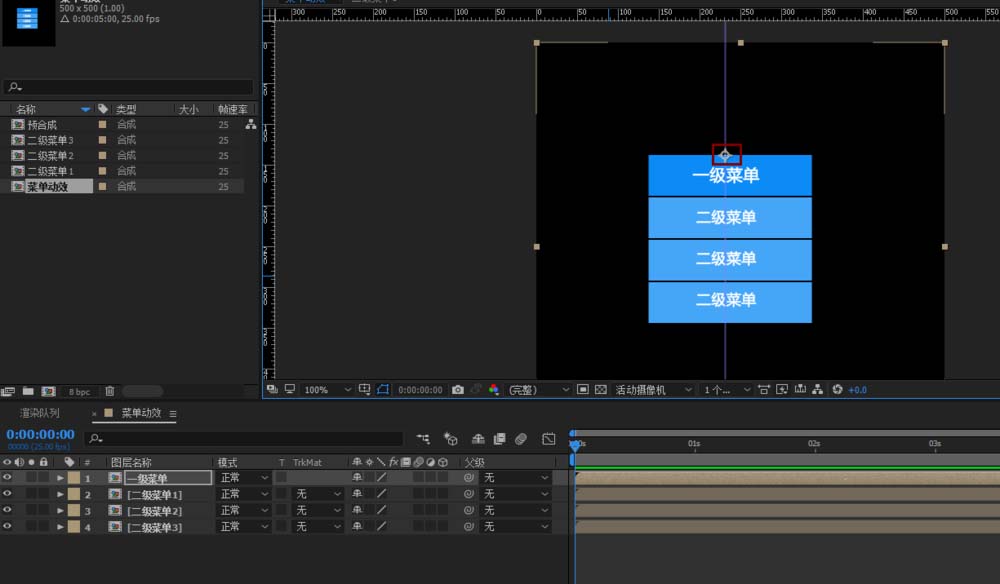Click the tan label color swatch of 预合成

coord(102,124)
